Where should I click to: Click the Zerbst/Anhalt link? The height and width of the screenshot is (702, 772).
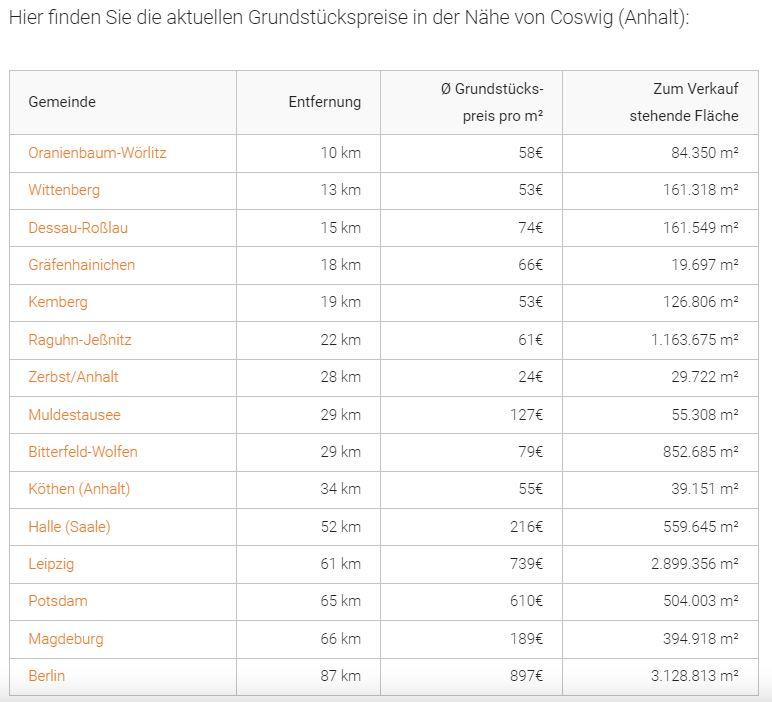coord(73,377)
